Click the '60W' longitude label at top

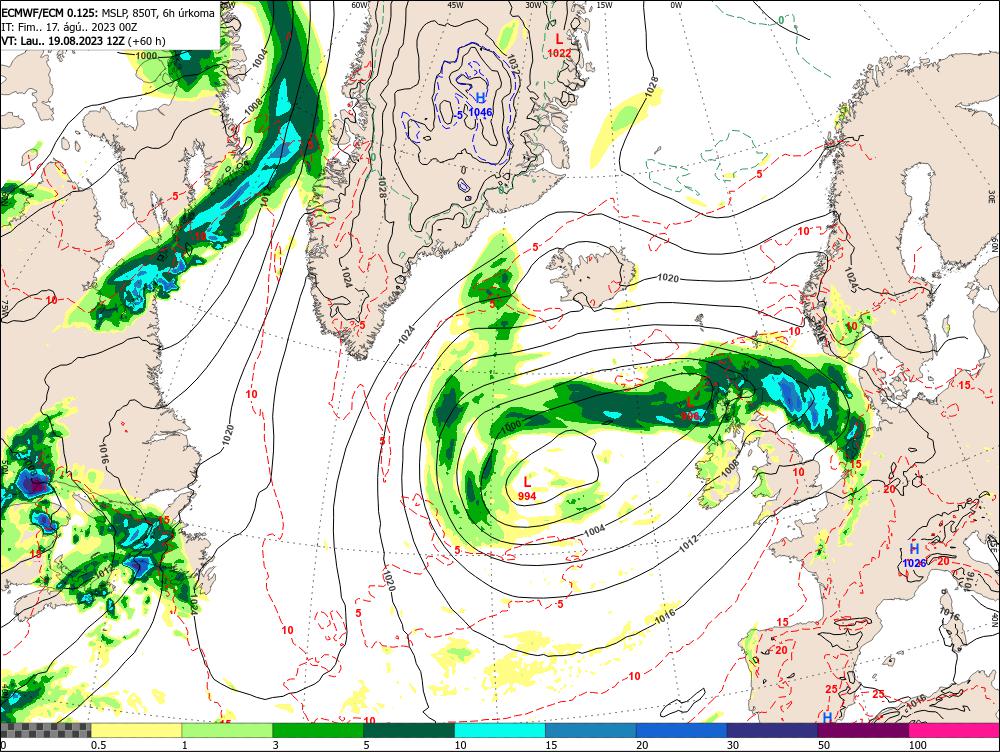point(360,5)
